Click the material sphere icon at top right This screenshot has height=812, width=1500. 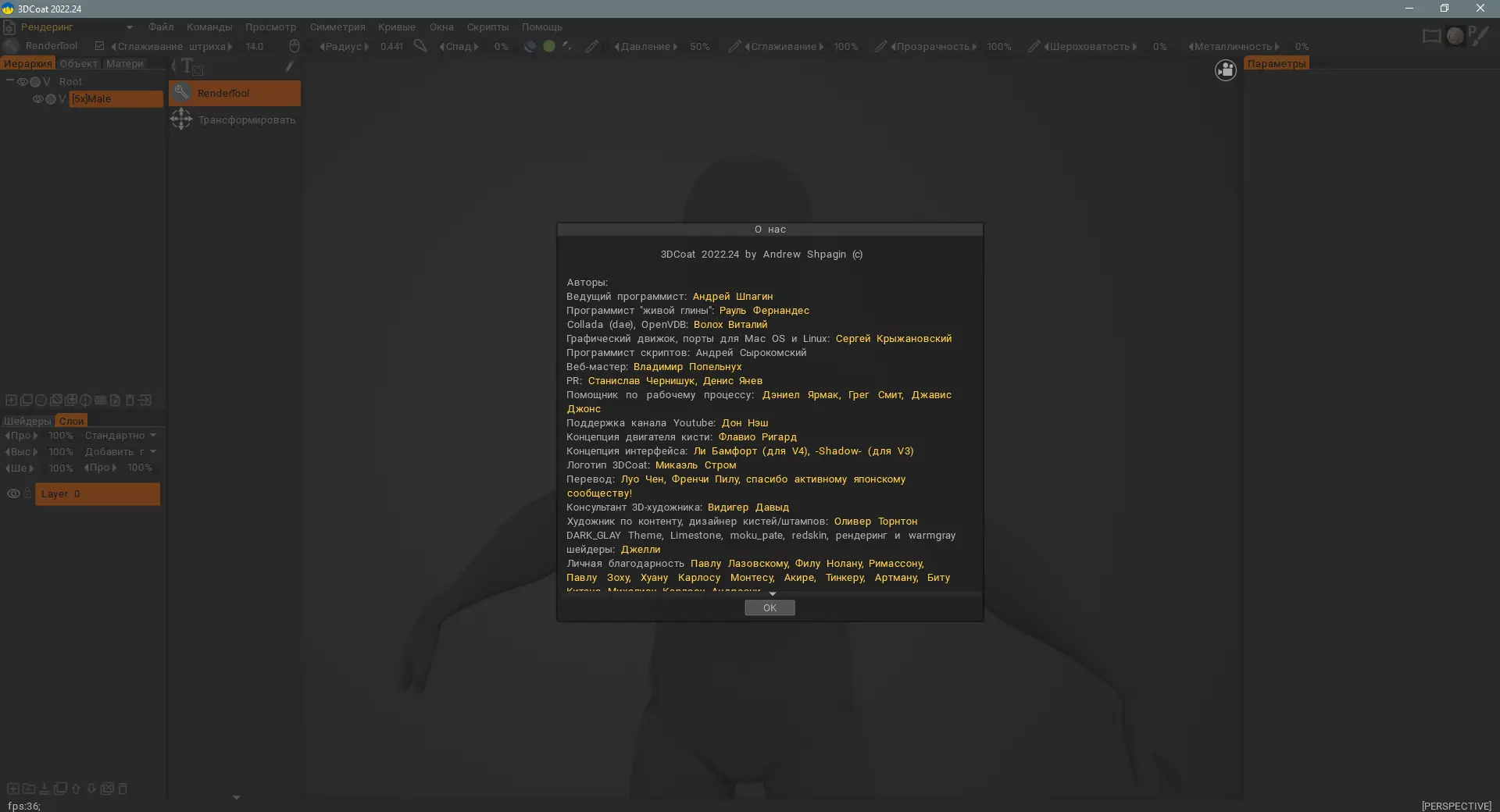click(x=1455, y=36)
